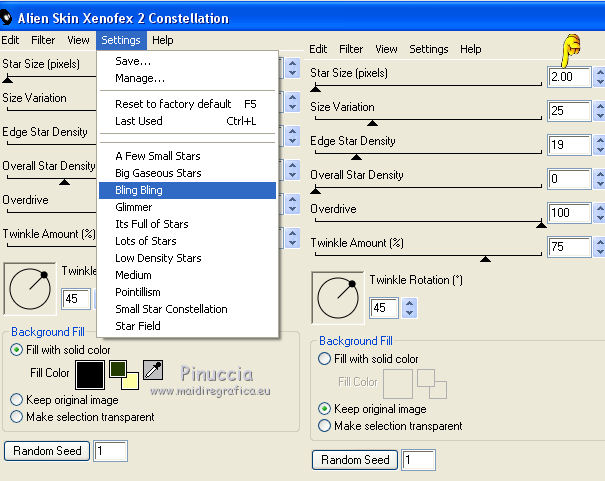Viewport: 605px width, 481px height.
Task: Click right Overall Star Density stepper
Action: (600, 179)
